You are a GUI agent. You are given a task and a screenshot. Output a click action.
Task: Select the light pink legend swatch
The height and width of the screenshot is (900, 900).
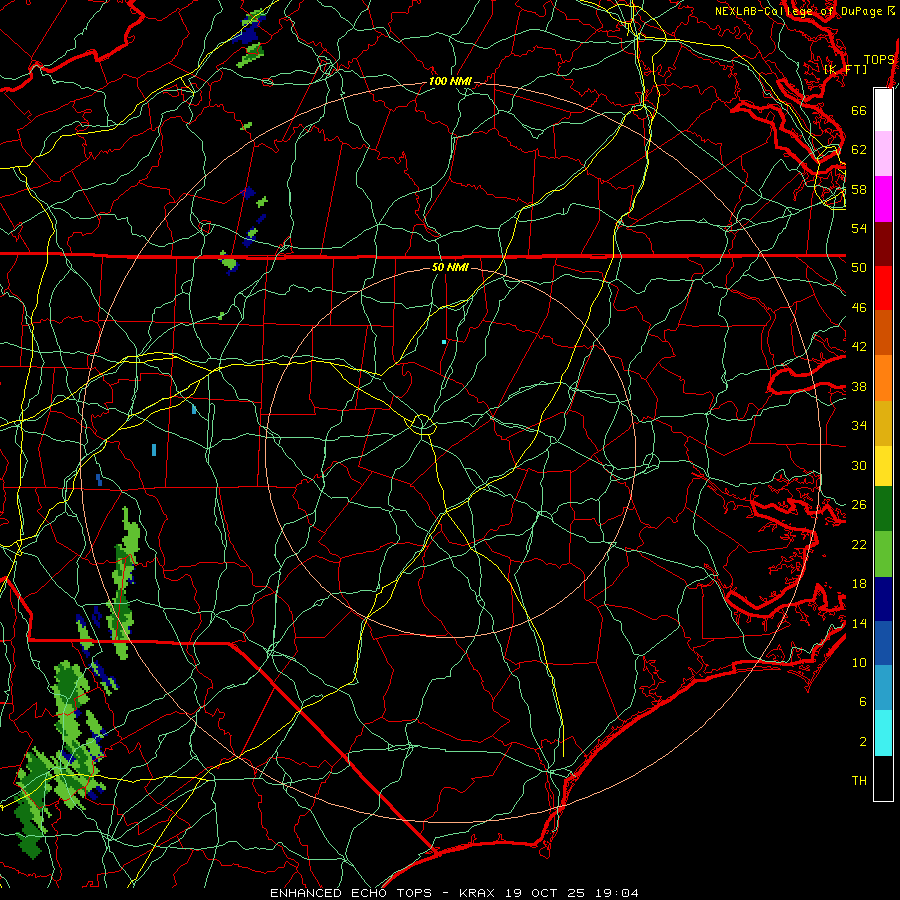click(883, 154)
